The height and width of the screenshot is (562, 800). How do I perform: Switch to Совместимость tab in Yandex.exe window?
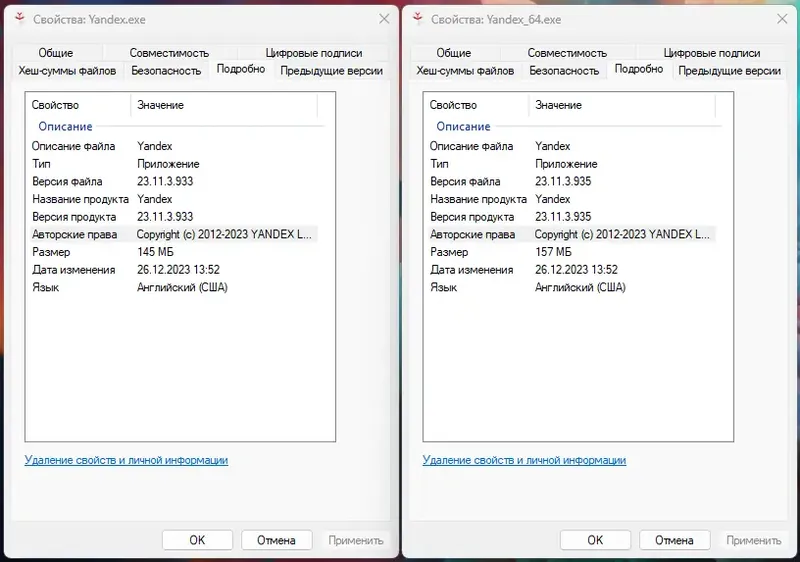click(x=169, y=53)
